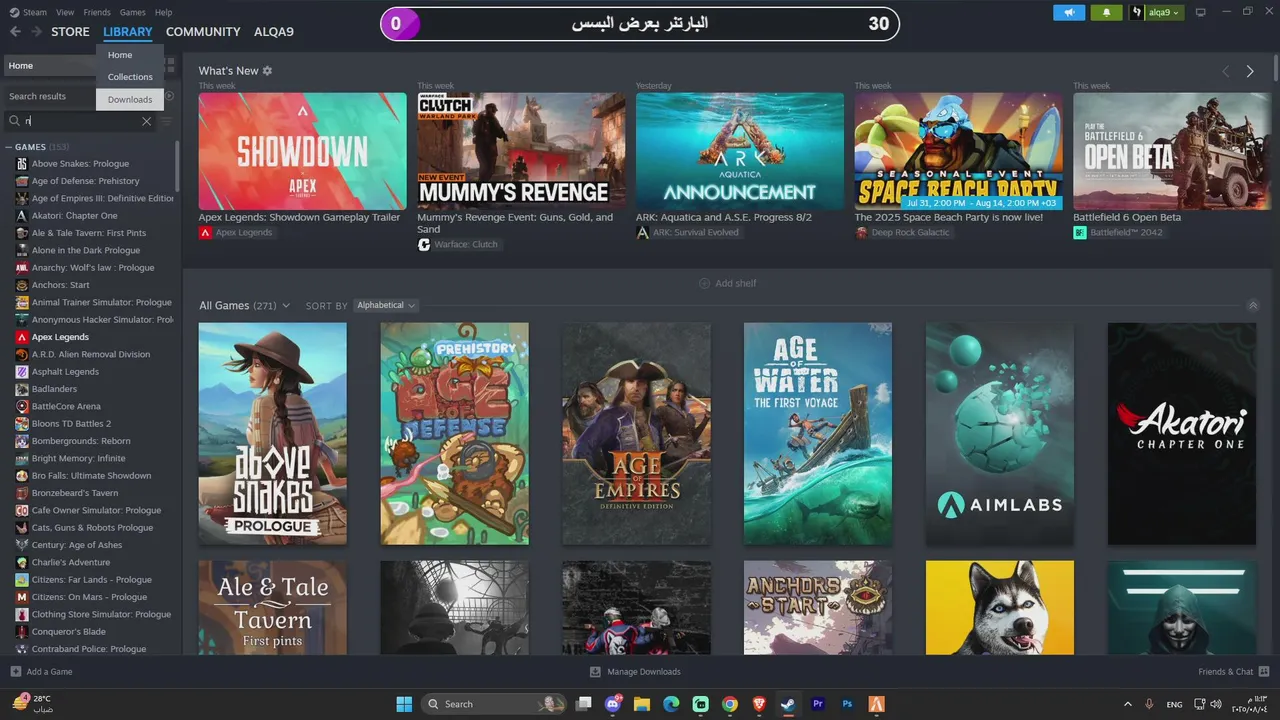Switch ENG input language in tray
1280x720 pixels.
(1175, 704)
